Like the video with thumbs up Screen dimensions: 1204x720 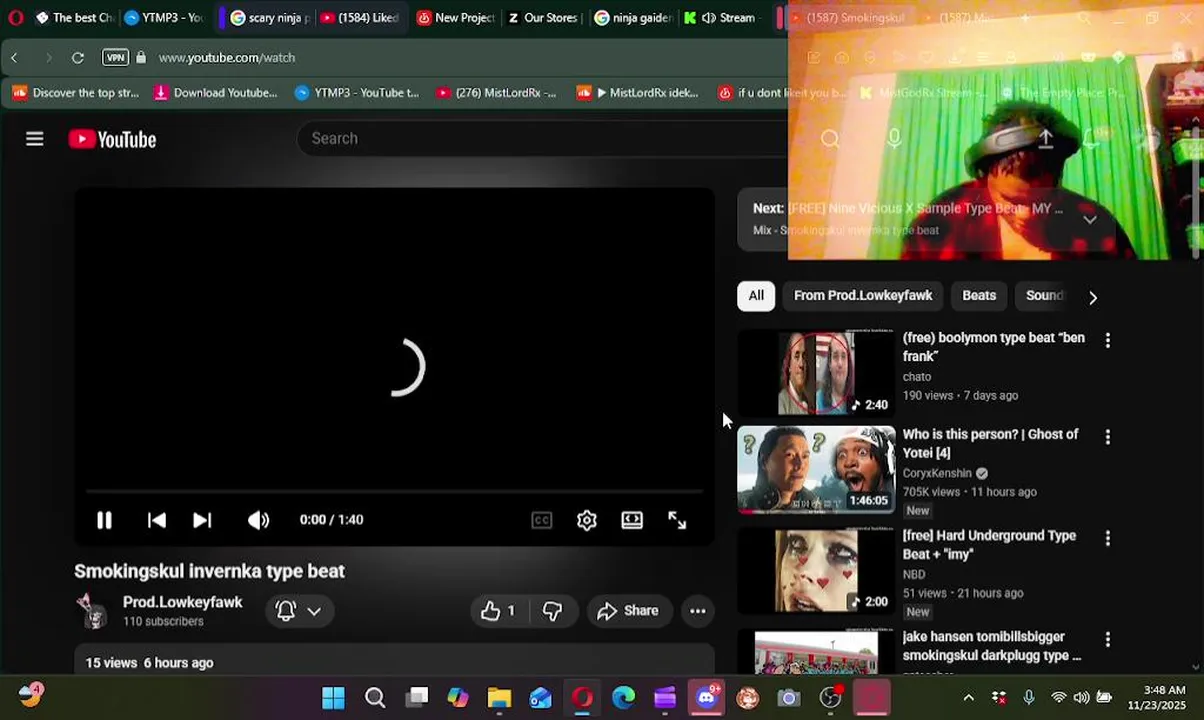pos(498,611)
